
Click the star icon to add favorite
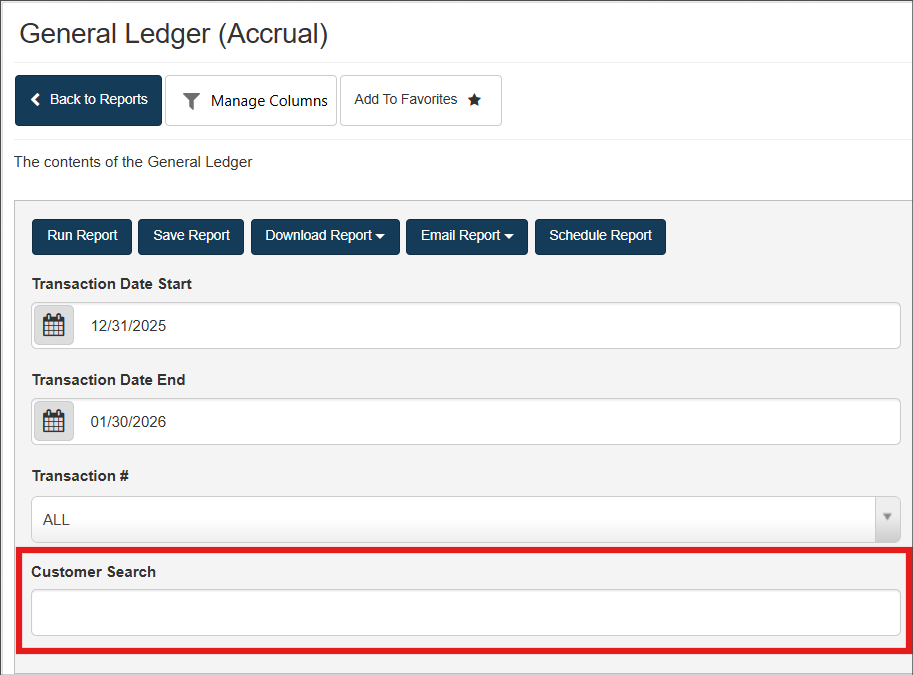tap(475, 100)
